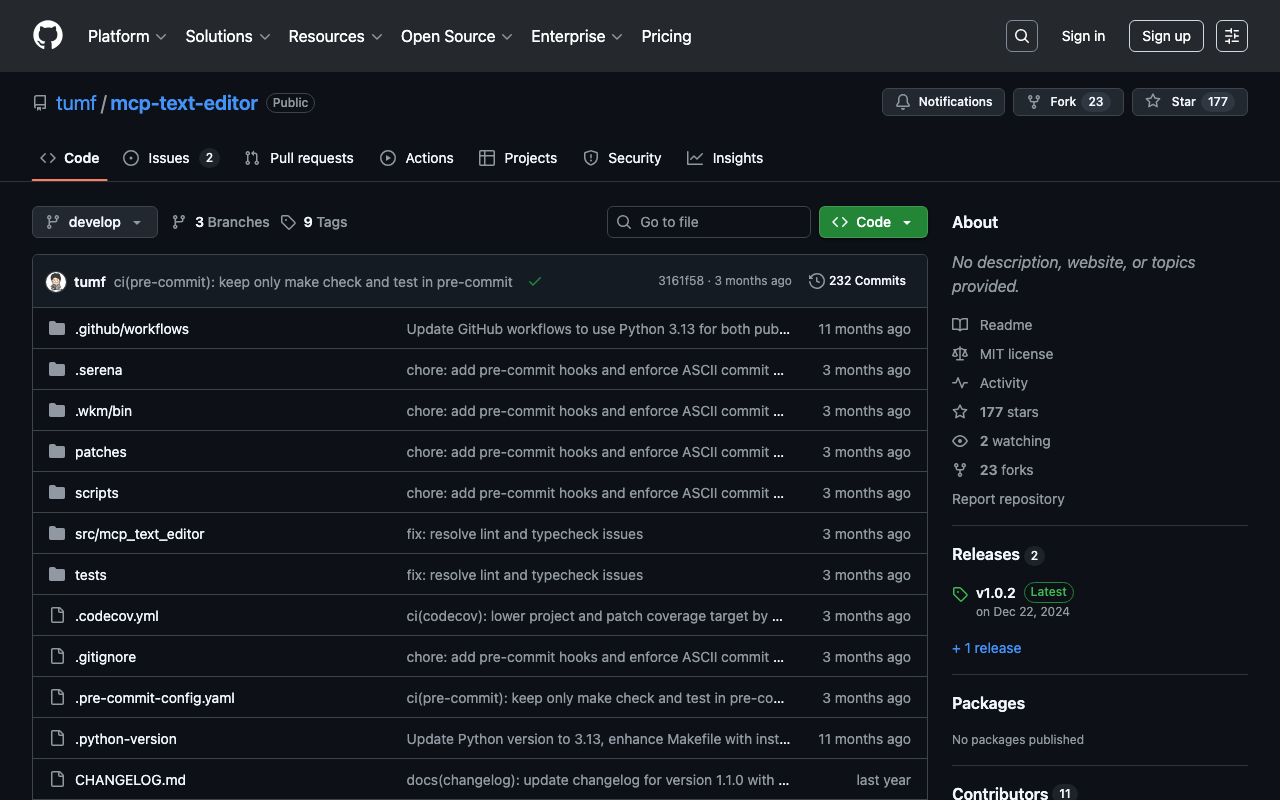Open the 232 Commits history
Viewport: 1280px width, 800px height.
857,281
